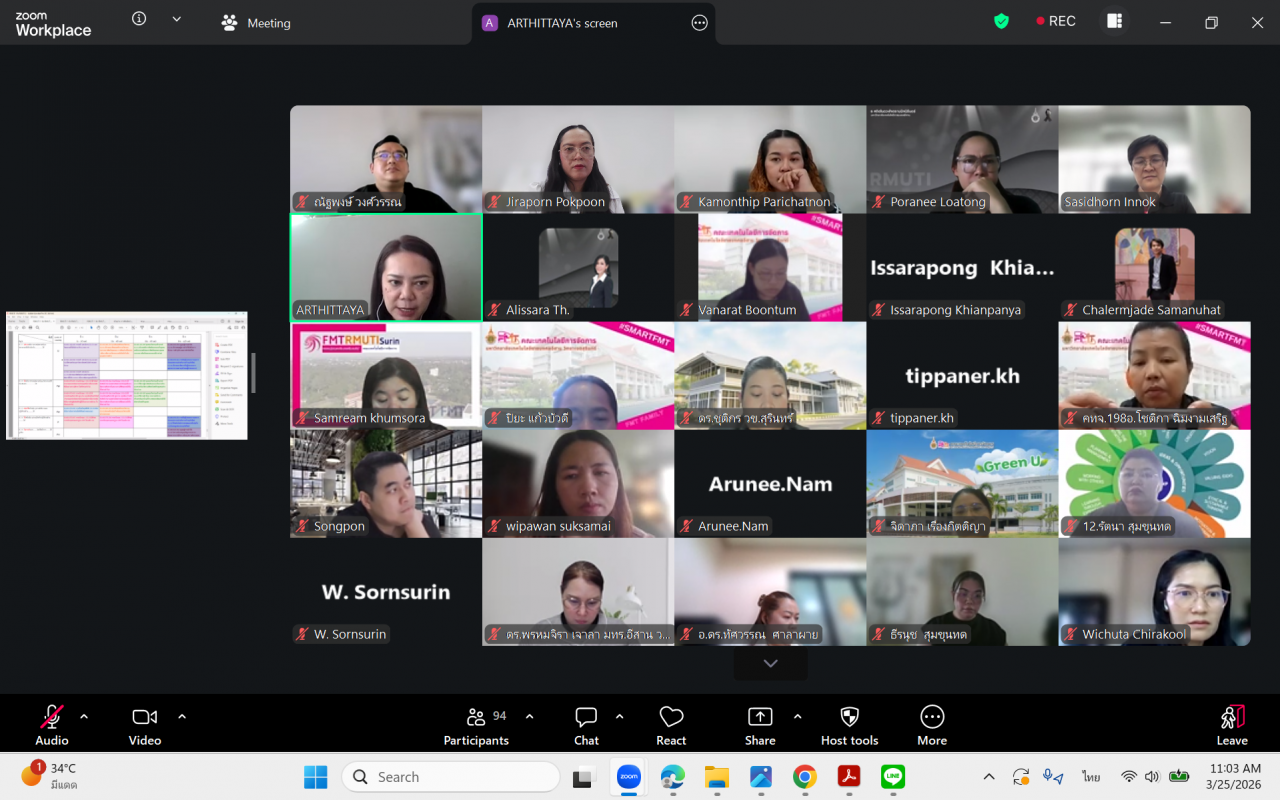Expand the audio settings caret
The height and width of the screenshot is (800, 1280).
click(84, 717)
